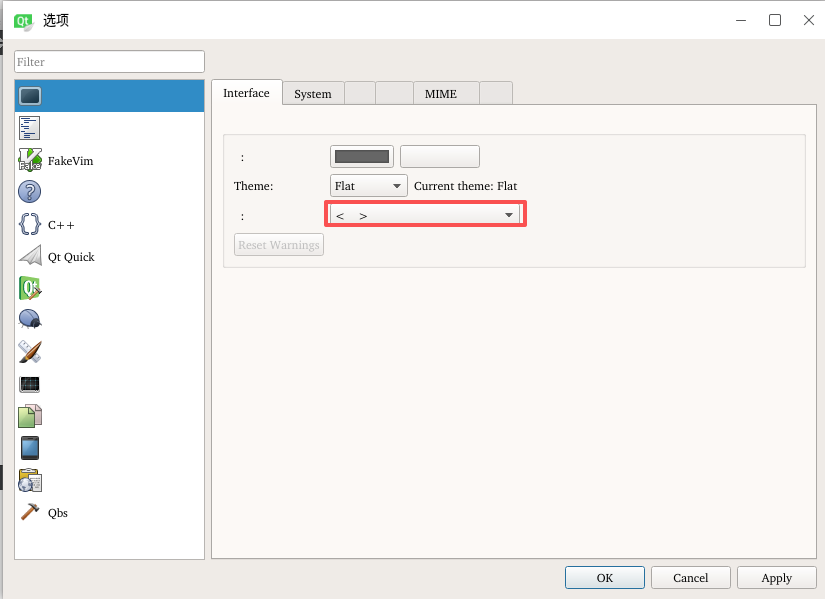Click the Apply button
Viewport: 825px width, 599px height.
[x=777, y=577]
